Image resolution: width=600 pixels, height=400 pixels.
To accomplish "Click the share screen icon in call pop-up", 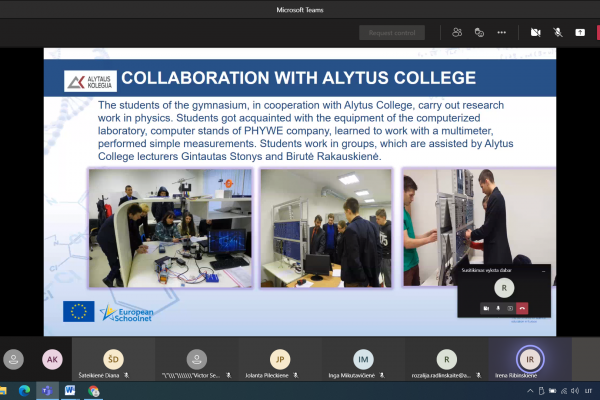I will click(x=510, y=308).
